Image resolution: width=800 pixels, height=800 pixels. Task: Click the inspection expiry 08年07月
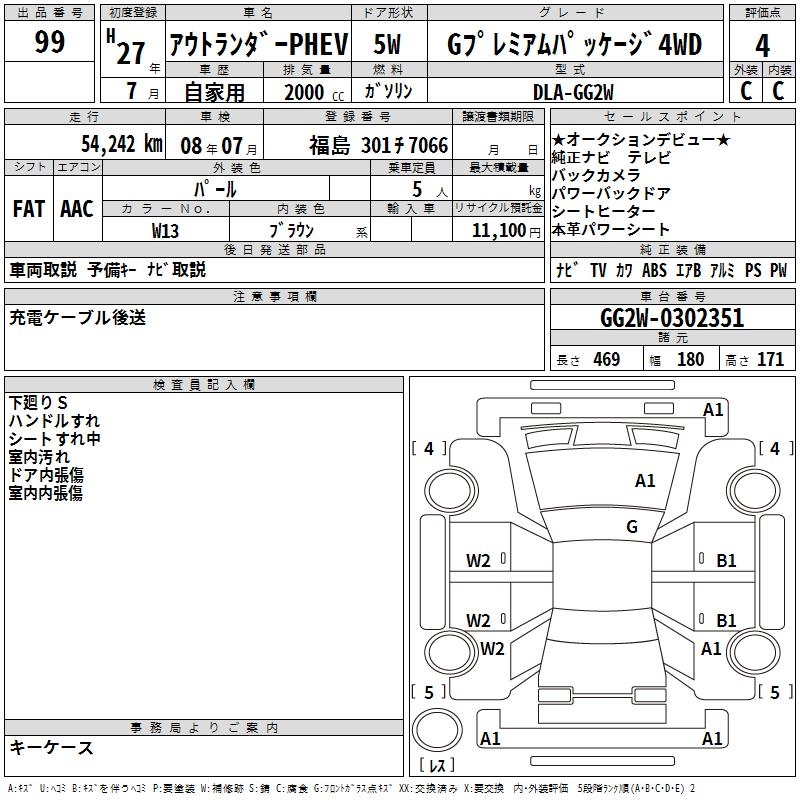point(219,146)
